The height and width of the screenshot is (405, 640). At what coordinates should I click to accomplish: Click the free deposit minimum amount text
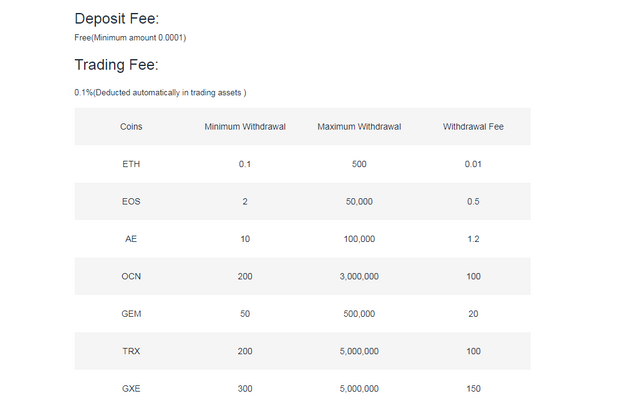[130, 38]
